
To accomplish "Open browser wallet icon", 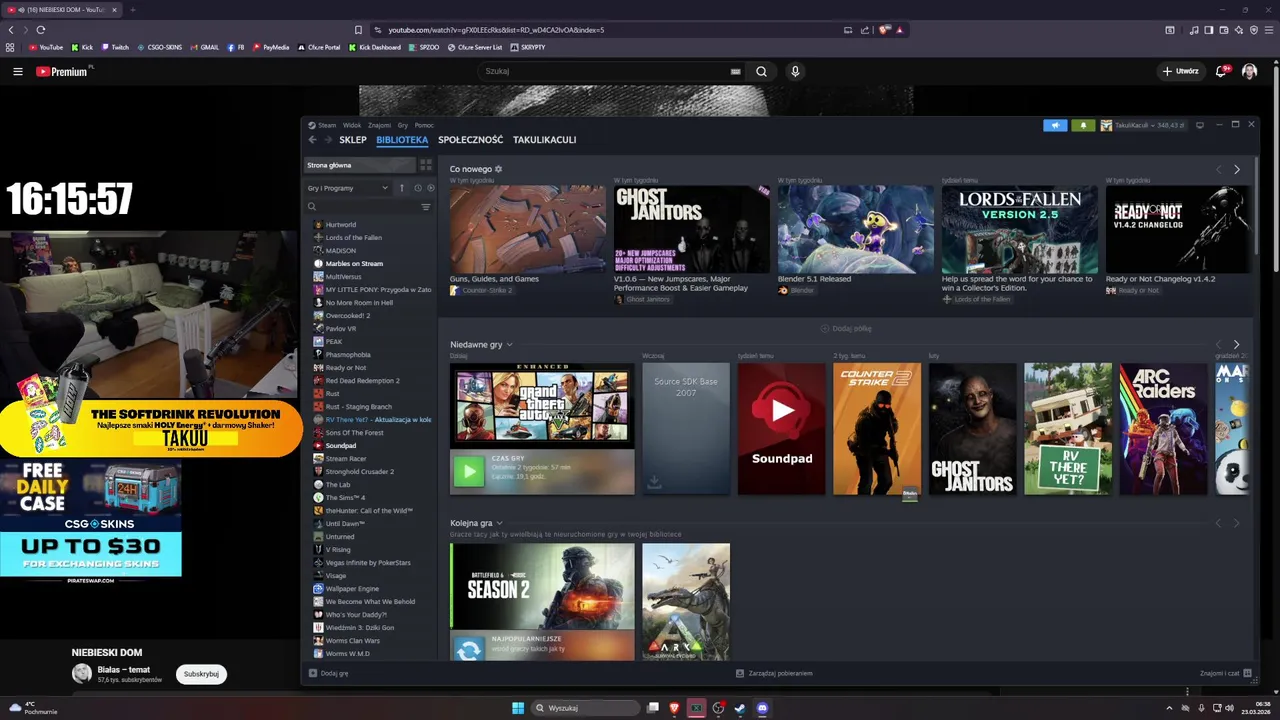I will (x=1224, y=30).
